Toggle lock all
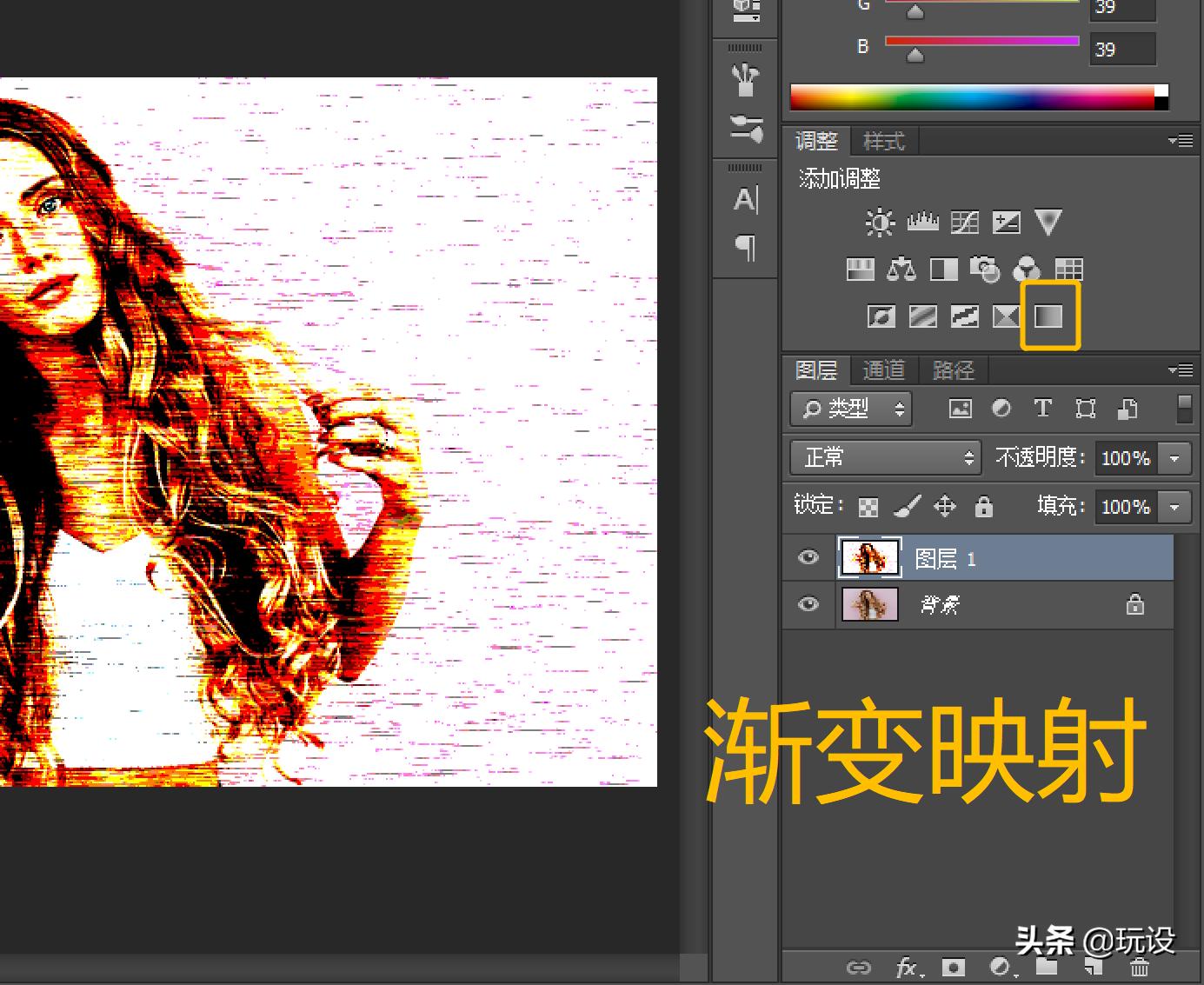 click(983, 506)
